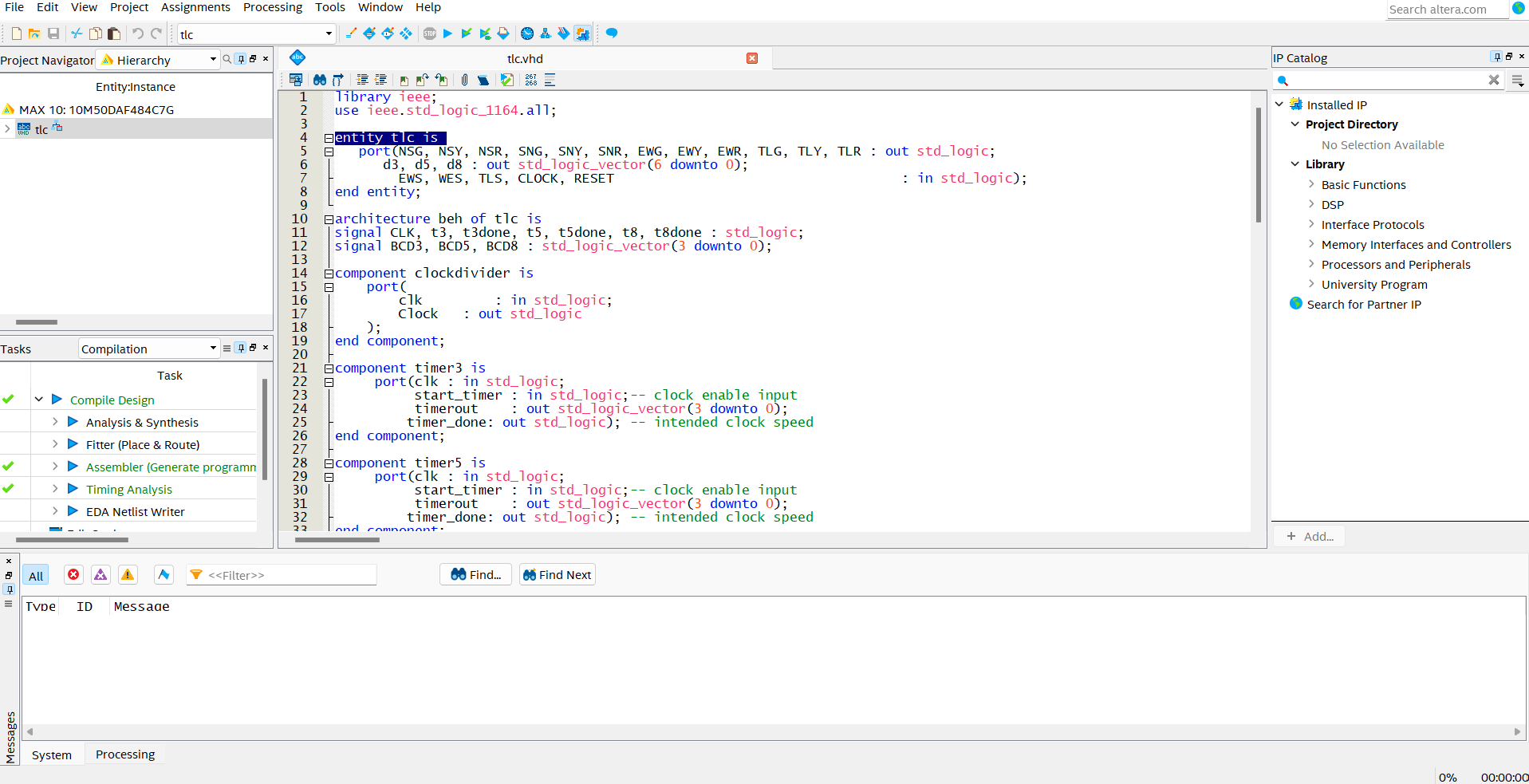
Task: Open the Programmer icon in the toolbar
Action: (564, 33)
